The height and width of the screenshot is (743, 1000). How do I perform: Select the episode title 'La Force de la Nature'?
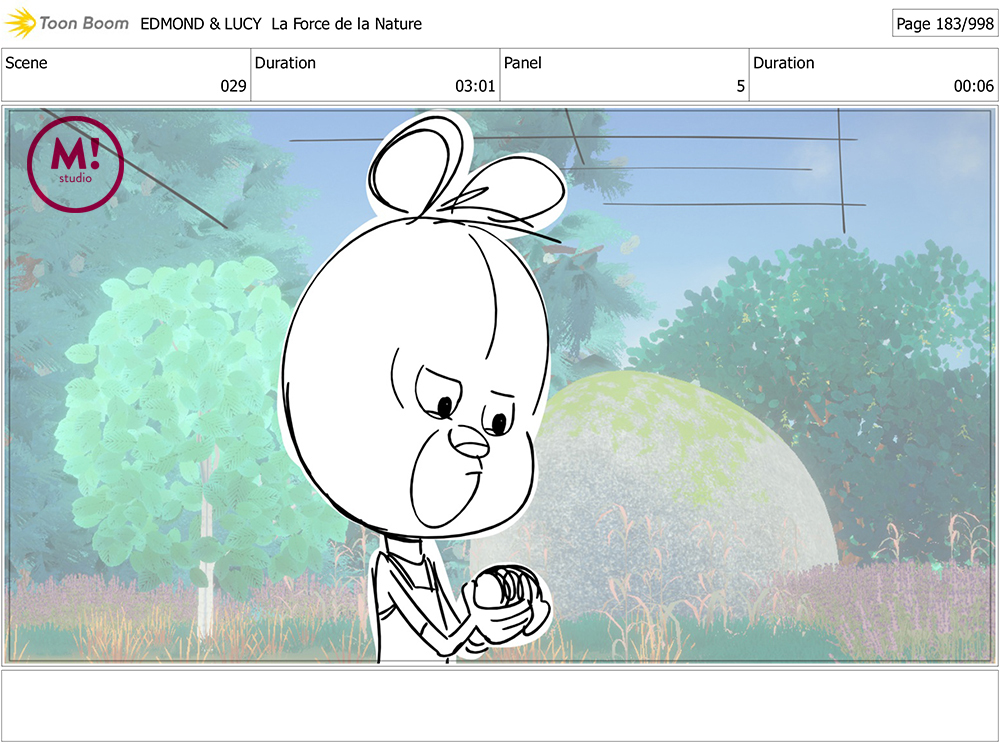coord(346,24)
